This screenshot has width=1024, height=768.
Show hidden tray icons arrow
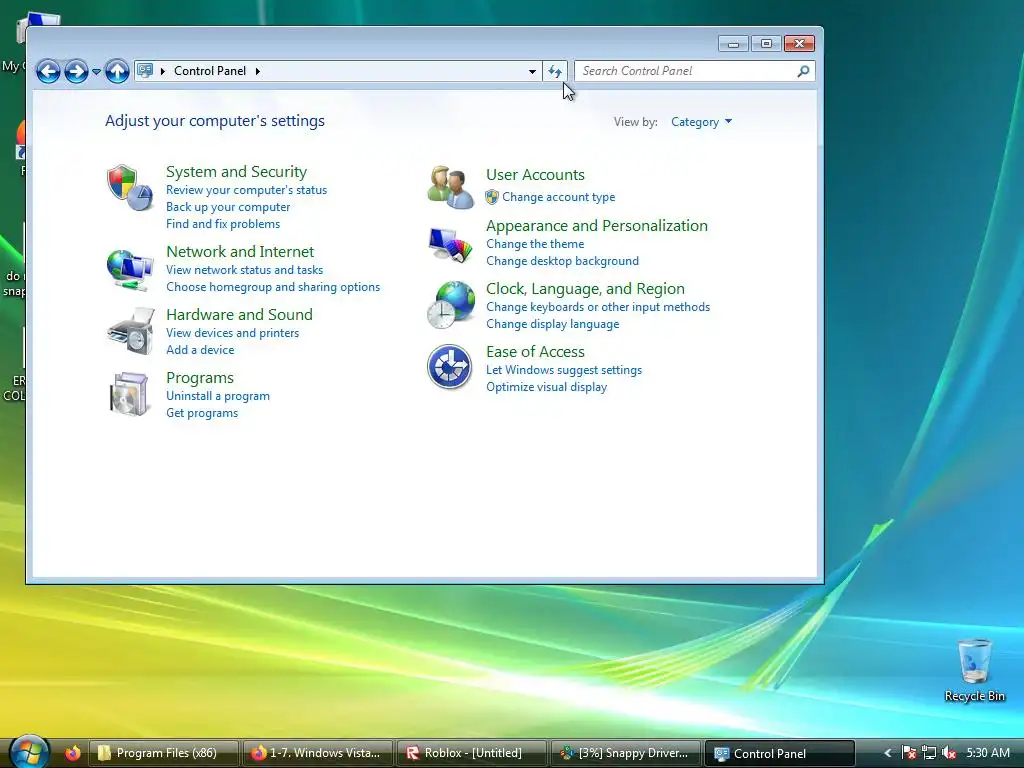888,753
